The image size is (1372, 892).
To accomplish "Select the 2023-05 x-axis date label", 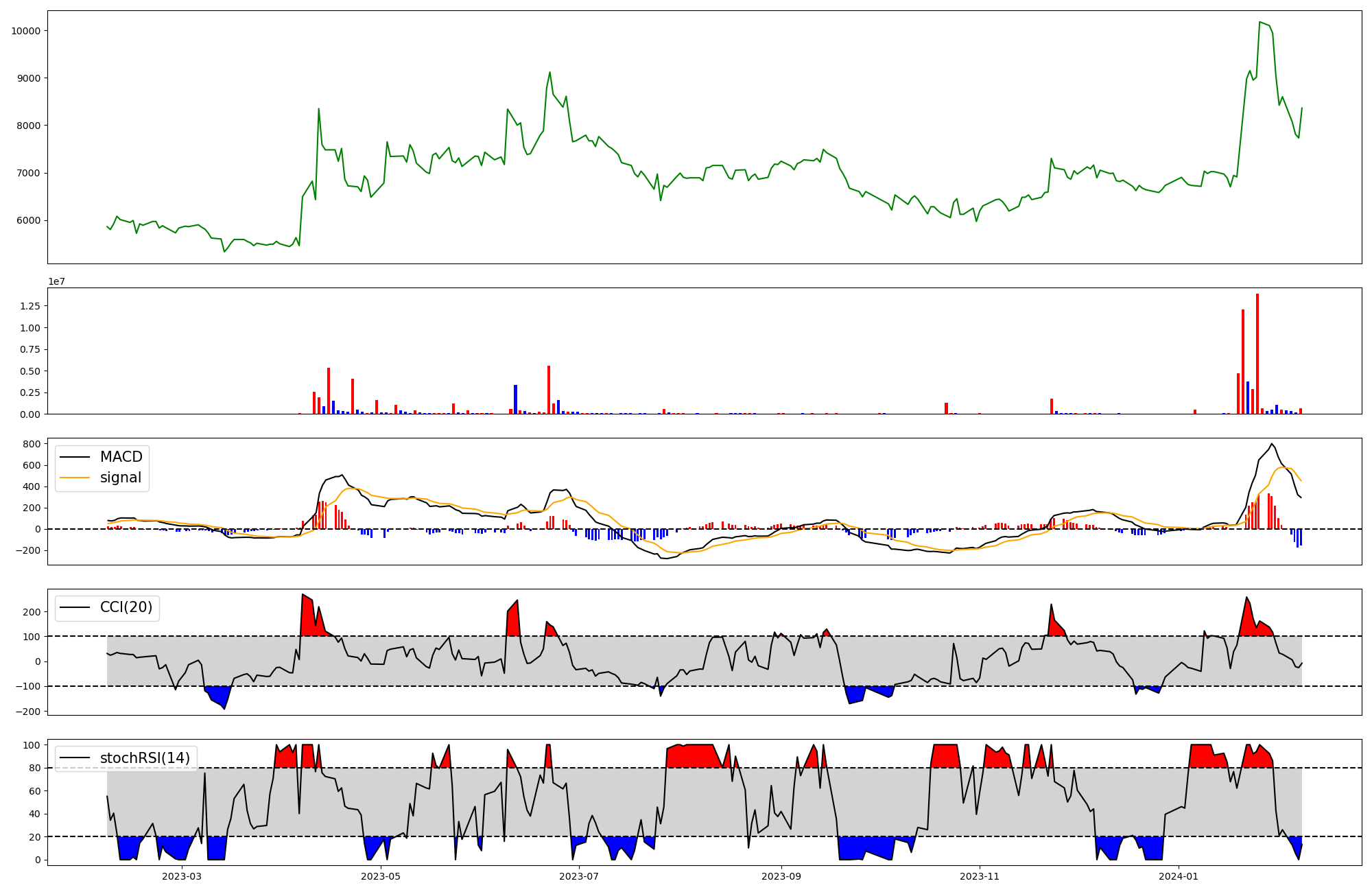I will 380,876.
